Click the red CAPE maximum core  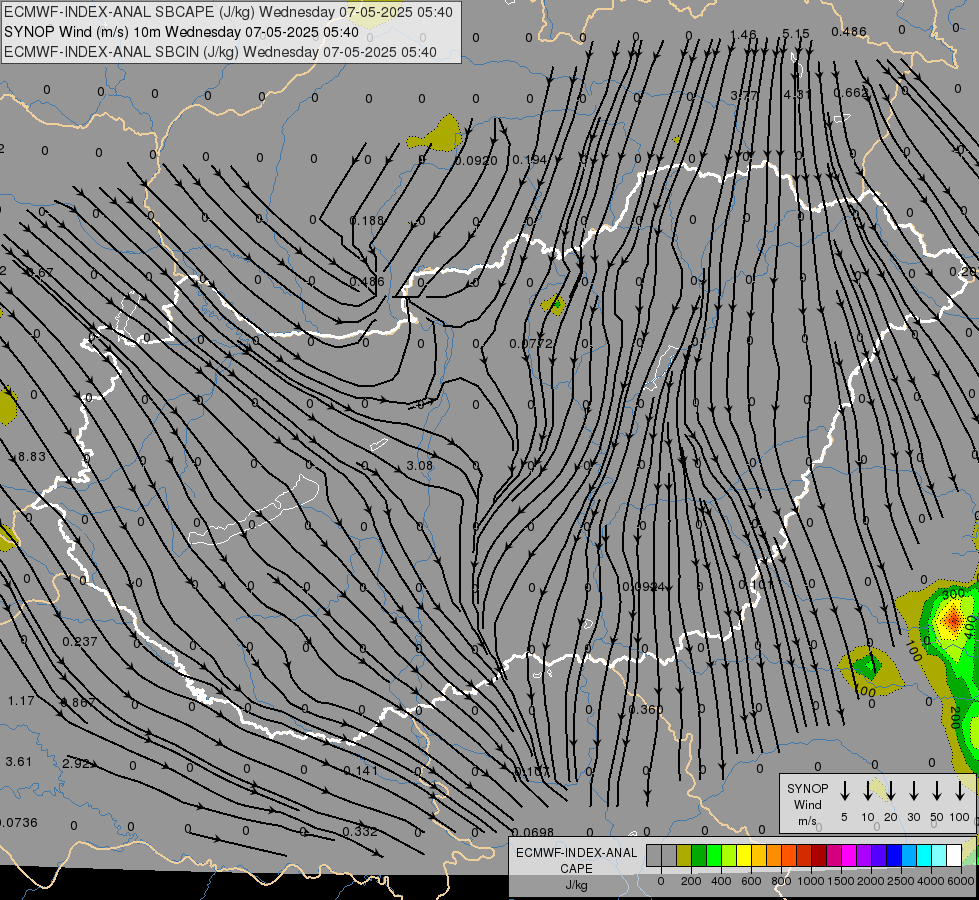tap(953, 620)
